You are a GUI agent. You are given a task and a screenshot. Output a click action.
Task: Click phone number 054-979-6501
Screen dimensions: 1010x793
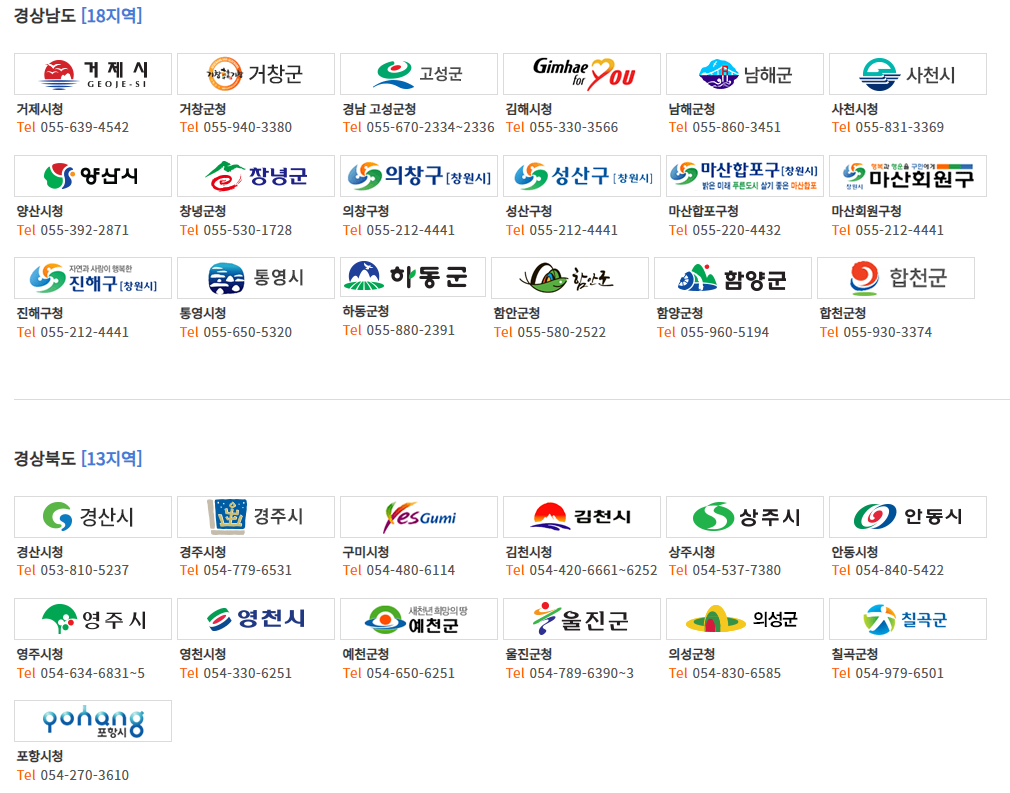click(x=899, y=674)
